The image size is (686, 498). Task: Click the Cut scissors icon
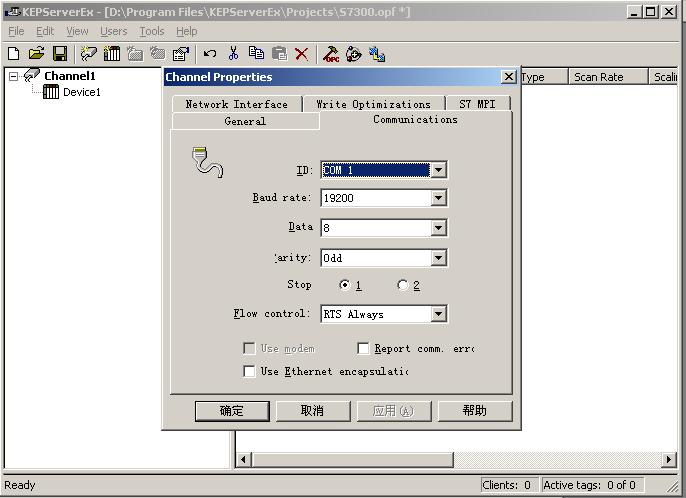tap(234, 54)
